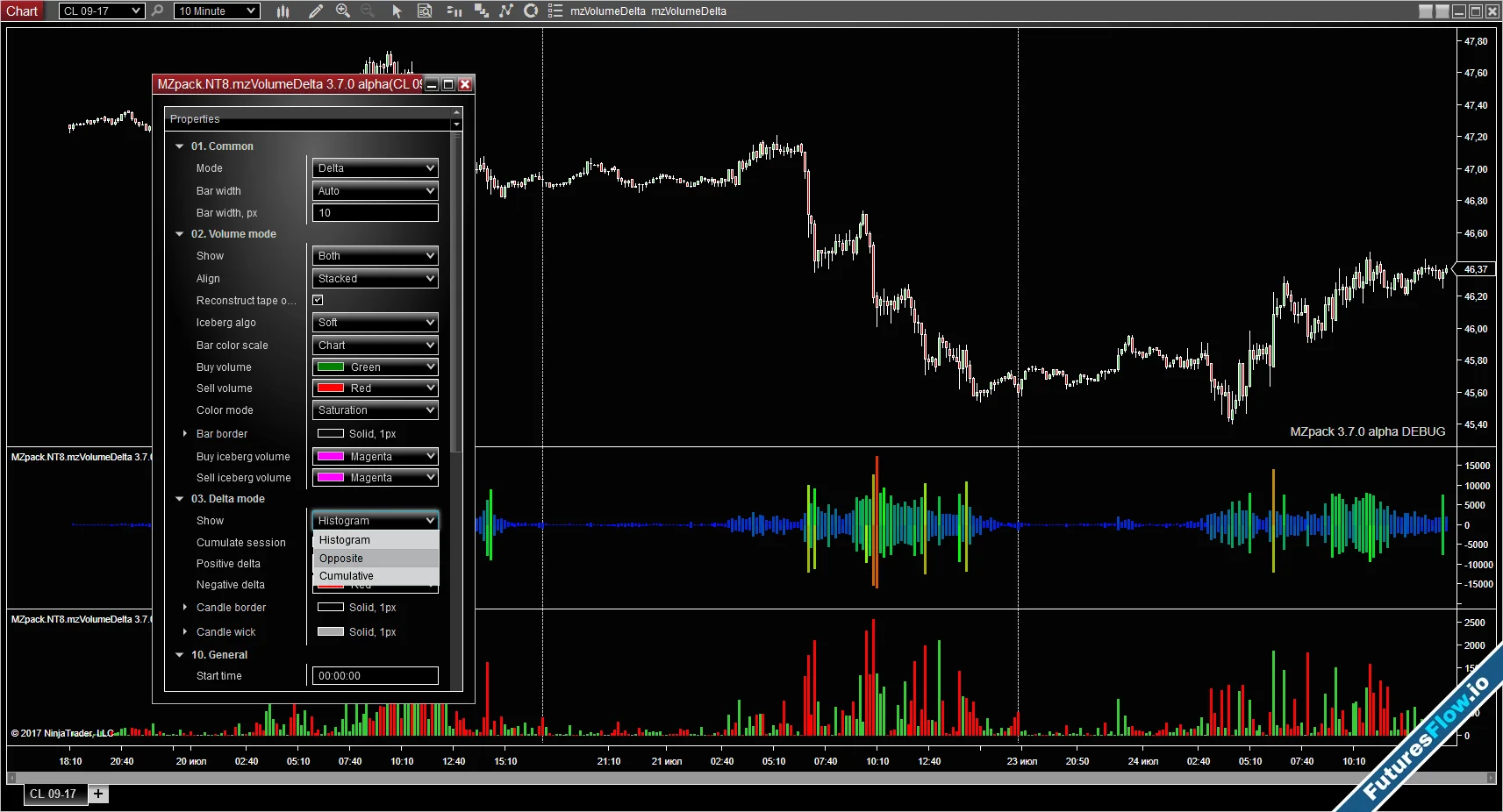Toggle Reconstruct tape checkbox
This screenshot has width=1503, height=812.
pyautogui.click(x=318, y=300)
